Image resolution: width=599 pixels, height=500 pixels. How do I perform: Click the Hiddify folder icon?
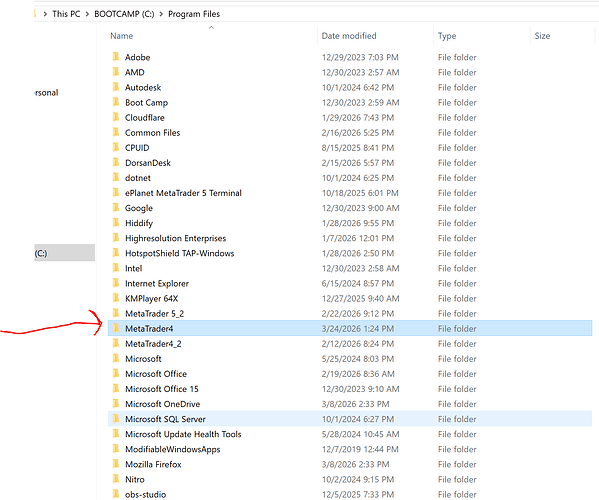point(116,223)
